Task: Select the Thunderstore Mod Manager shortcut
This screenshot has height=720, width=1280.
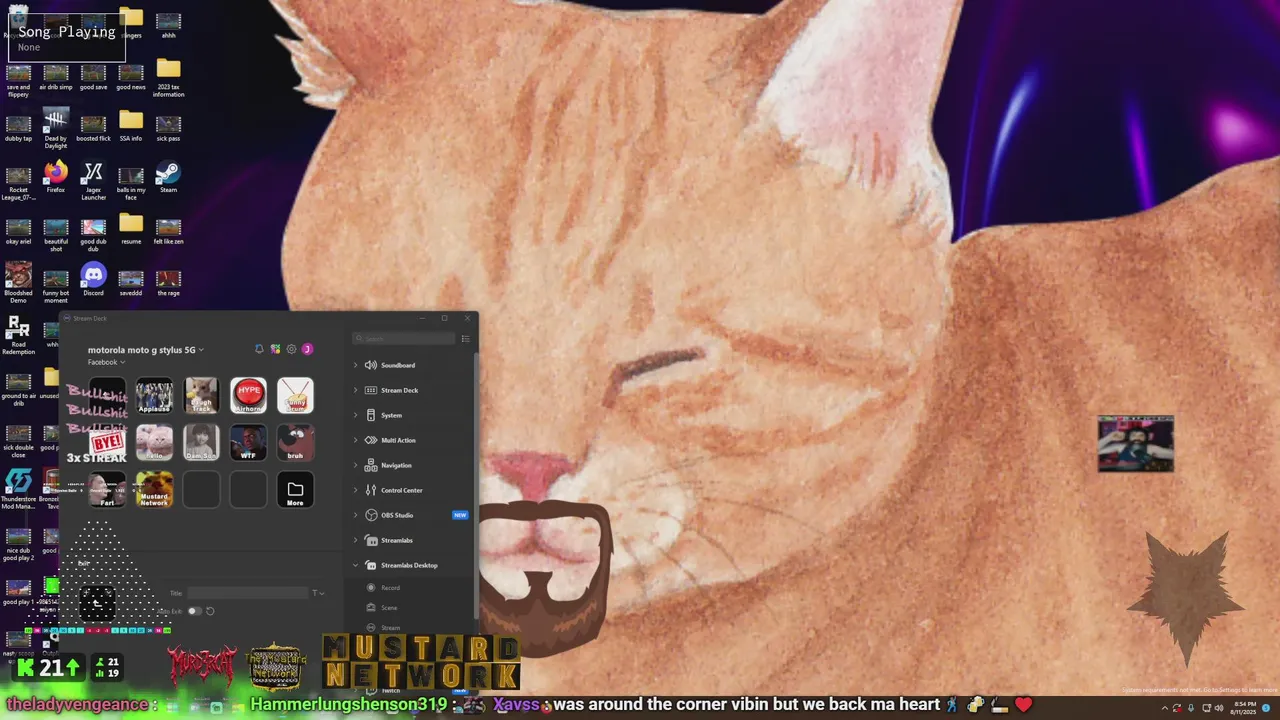Action: coord(18,489)
